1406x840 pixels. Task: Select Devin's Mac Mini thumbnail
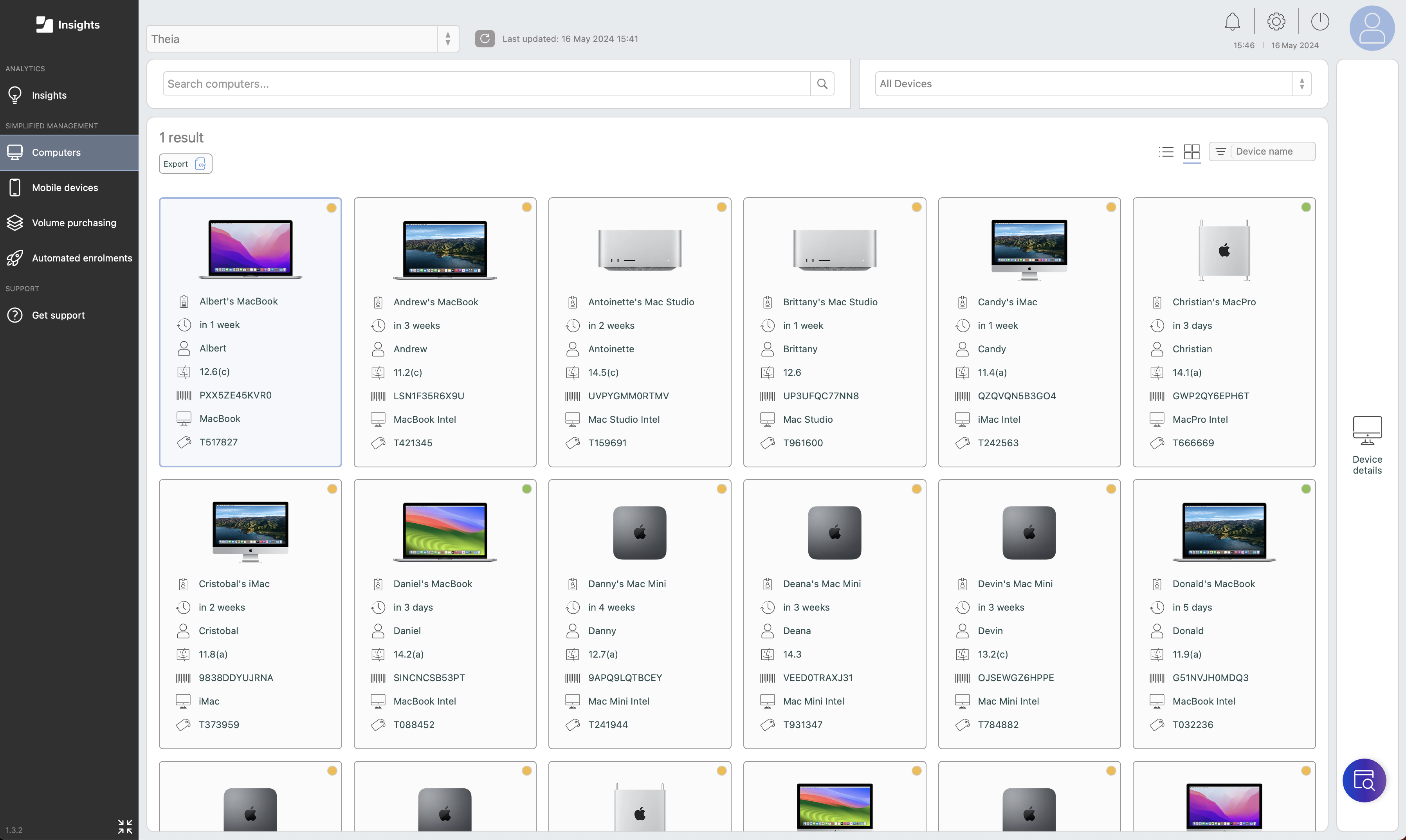point(1029,533)
